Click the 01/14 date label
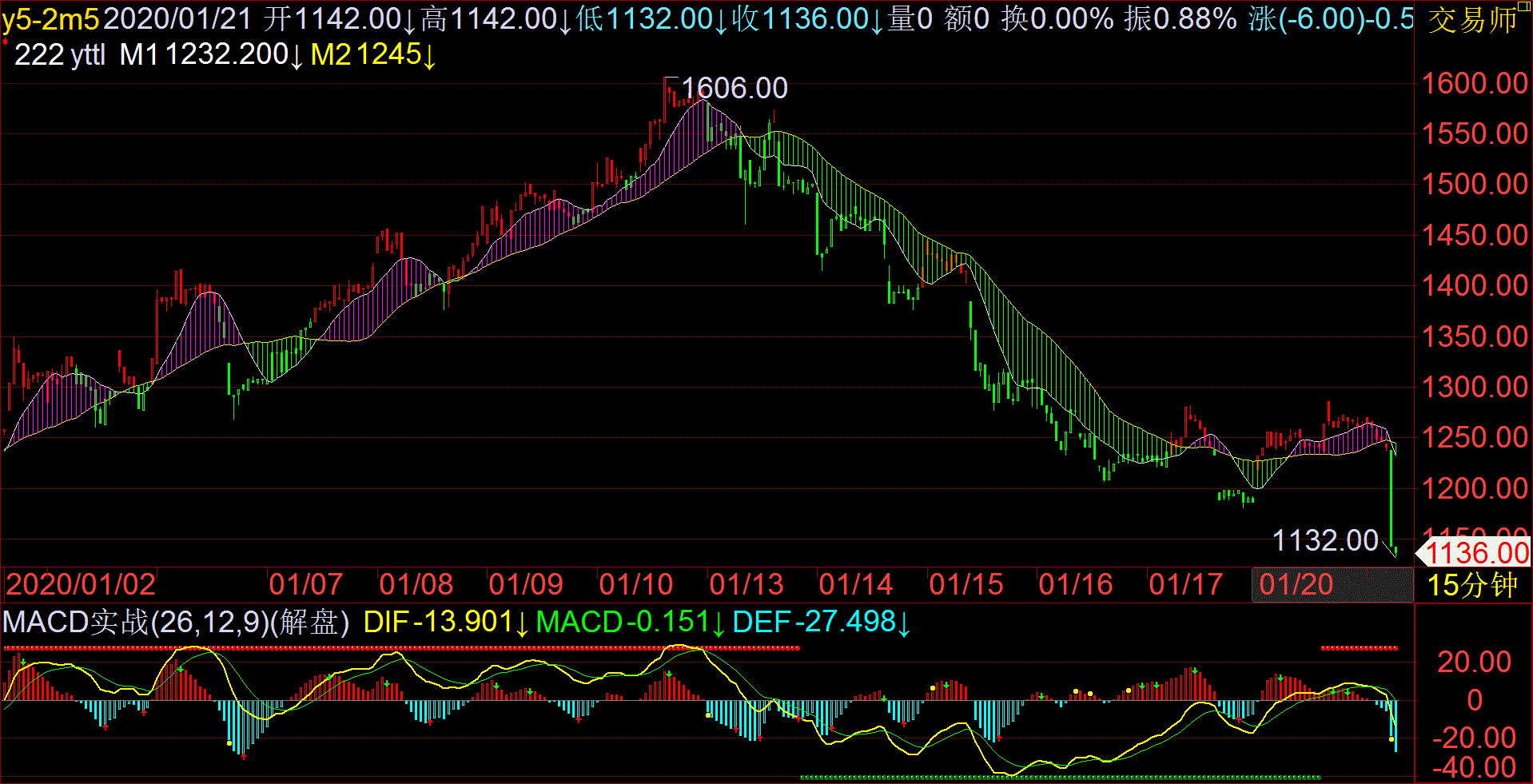1533x784 pixels. click(855, 584)
